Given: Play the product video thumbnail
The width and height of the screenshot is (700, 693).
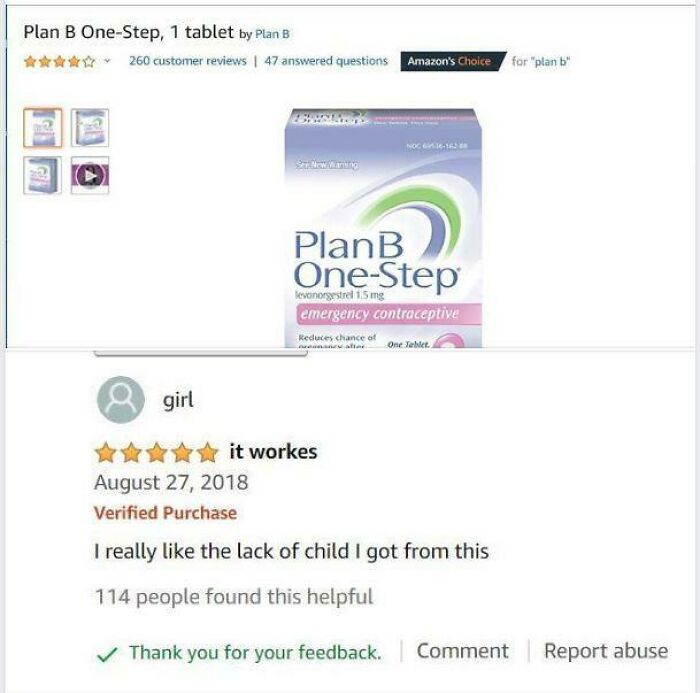Looking at the screenshot, I should pyautogui.click(x=90, y=175).
